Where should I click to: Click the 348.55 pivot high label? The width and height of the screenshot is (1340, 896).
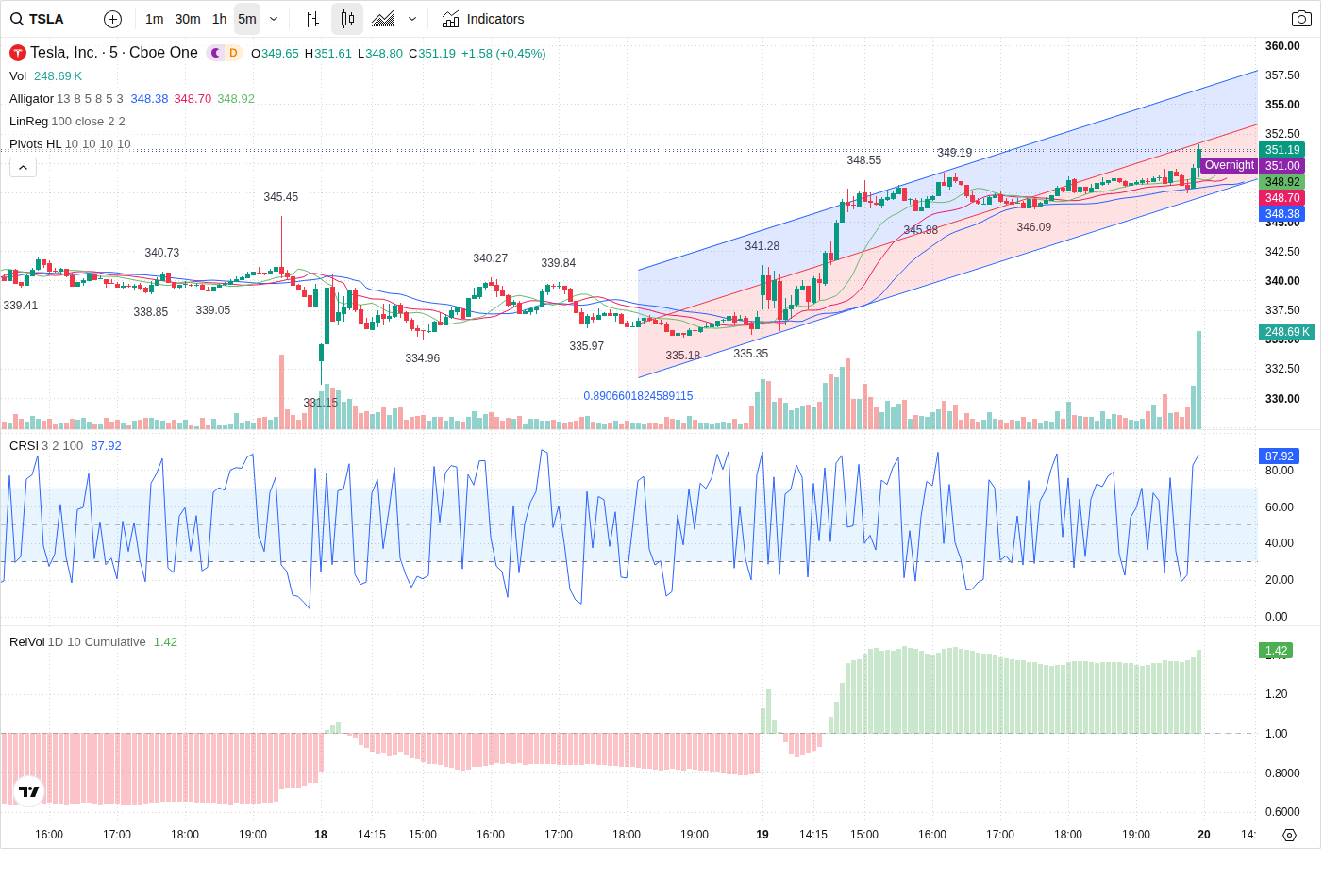click(863, 160)
